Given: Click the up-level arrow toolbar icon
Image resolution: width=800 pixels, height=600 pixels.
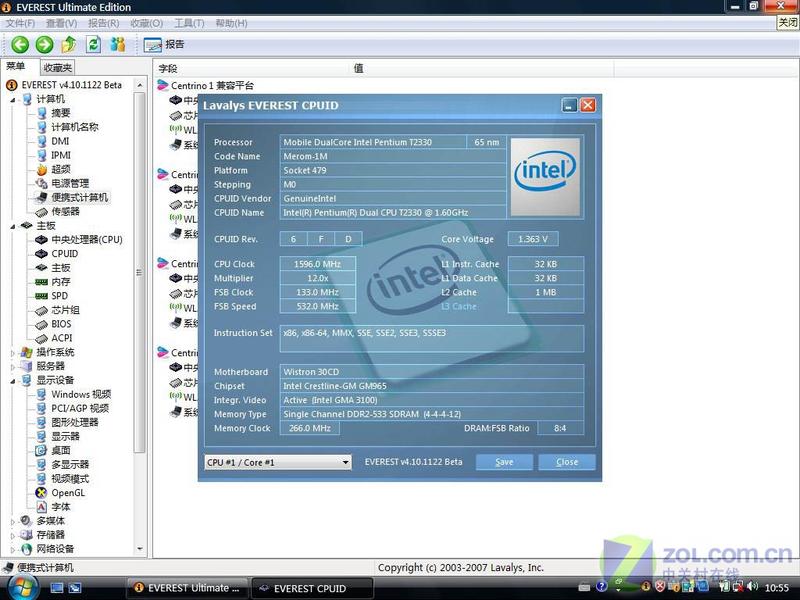Looking at the screenshot, I should click(x=69, y=45).
